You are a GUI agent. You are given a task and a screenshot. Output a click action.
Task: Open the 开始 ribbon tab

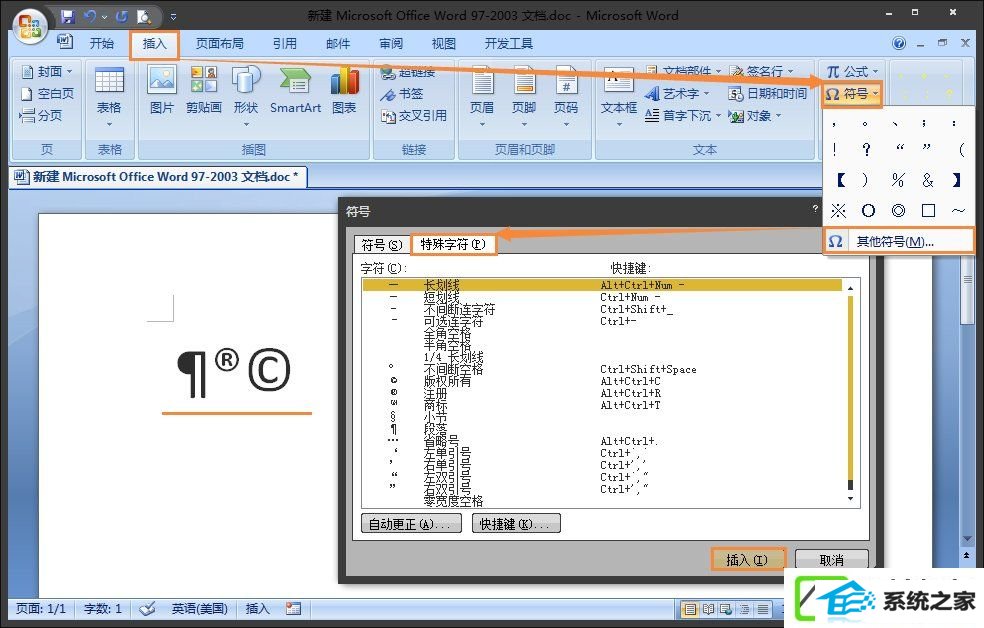[x=102, y=43]
